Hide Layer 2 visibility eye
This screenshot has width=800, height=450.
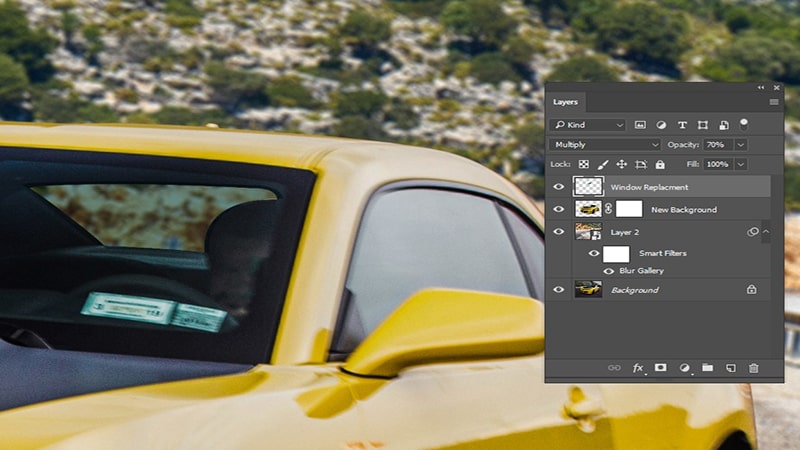tap(559, 232)
